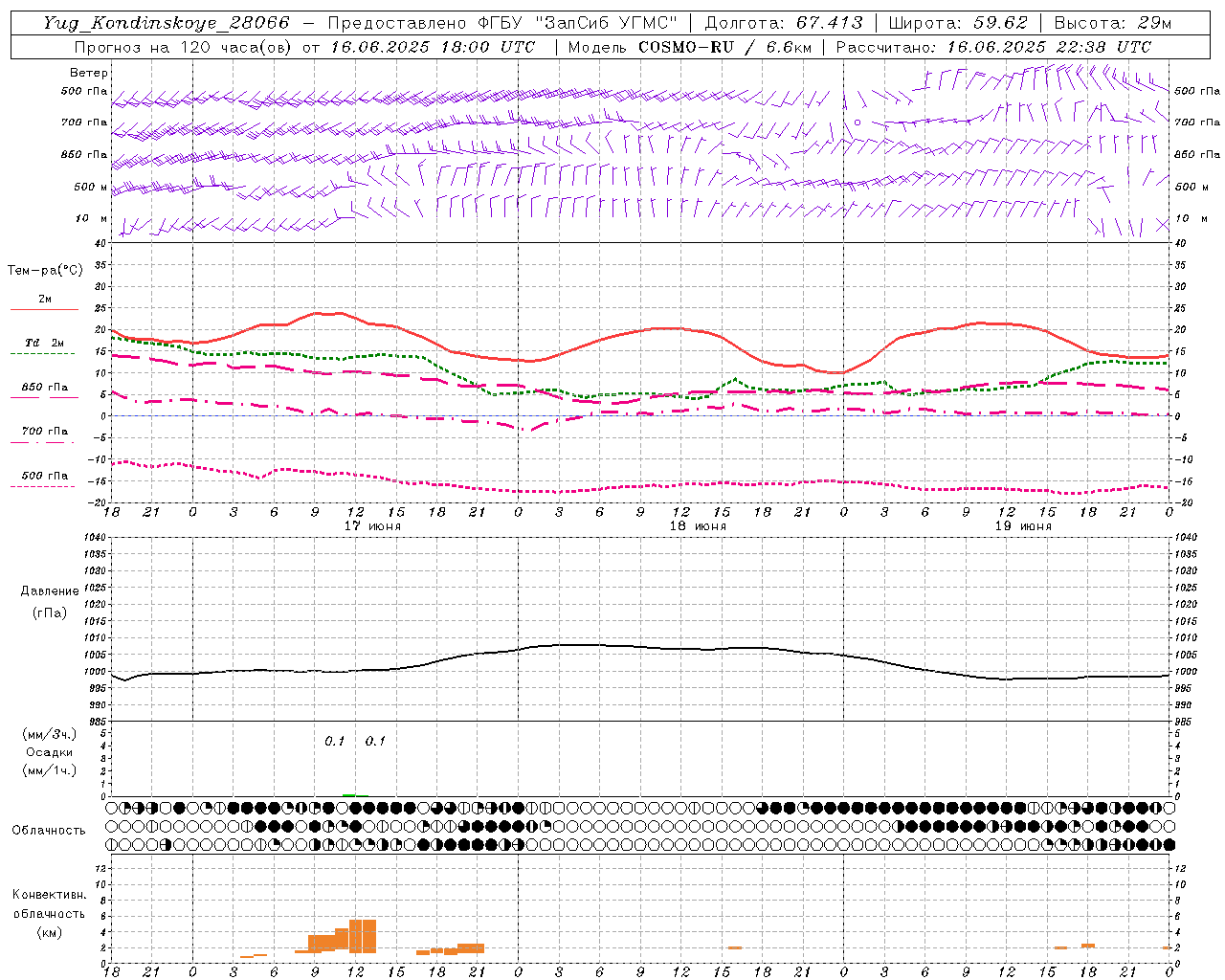The width and height of the screenshot is (1225, 980).
Task: Click the 500 м wind level label on left
Action: (x=91, y=187)
